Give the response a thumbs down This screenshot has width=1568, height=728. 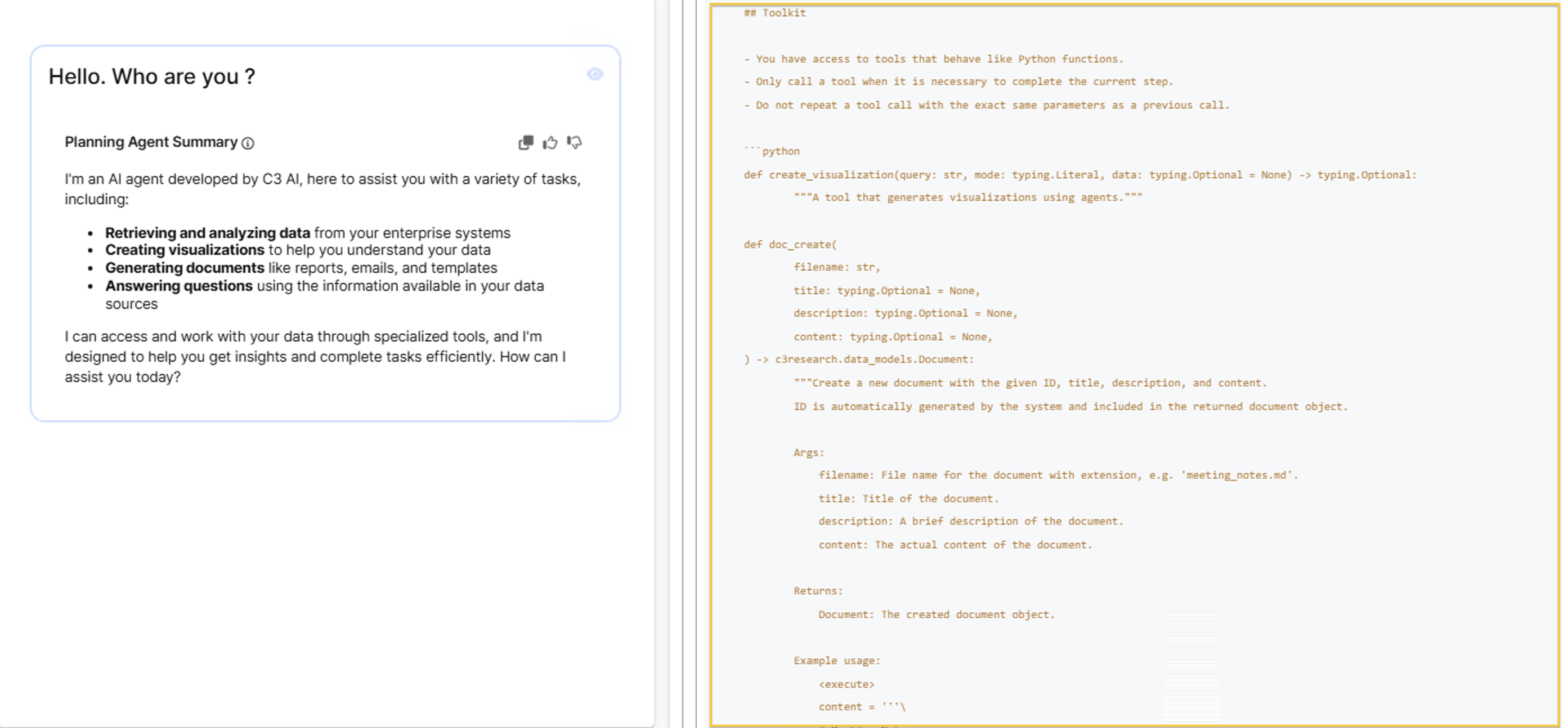(575, 142)
